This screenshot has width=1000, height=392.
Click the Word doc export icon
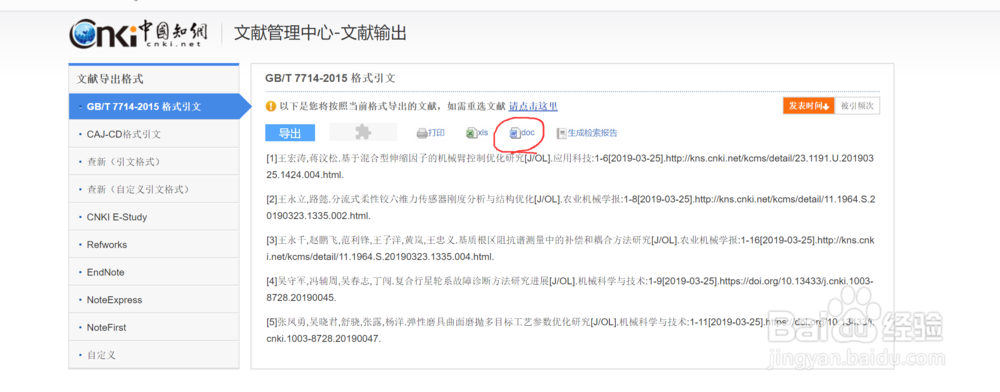[515, 133]
